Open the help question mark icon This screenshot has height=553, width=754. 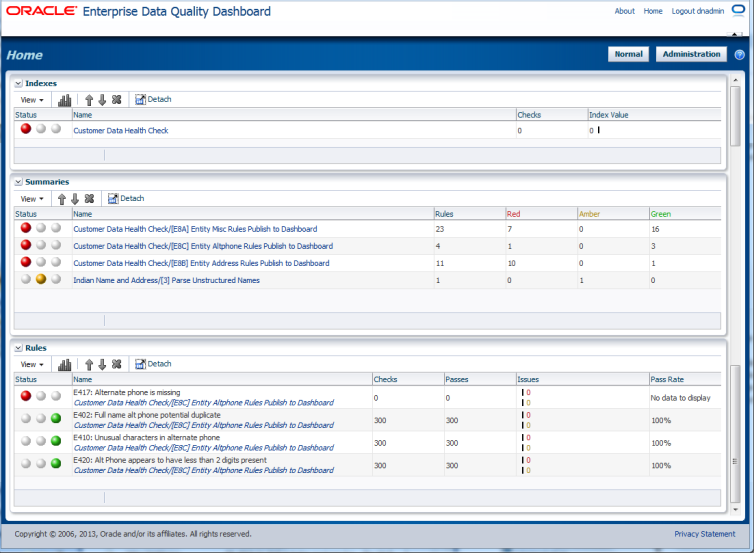pyautogui.click(x=740, y=54)
